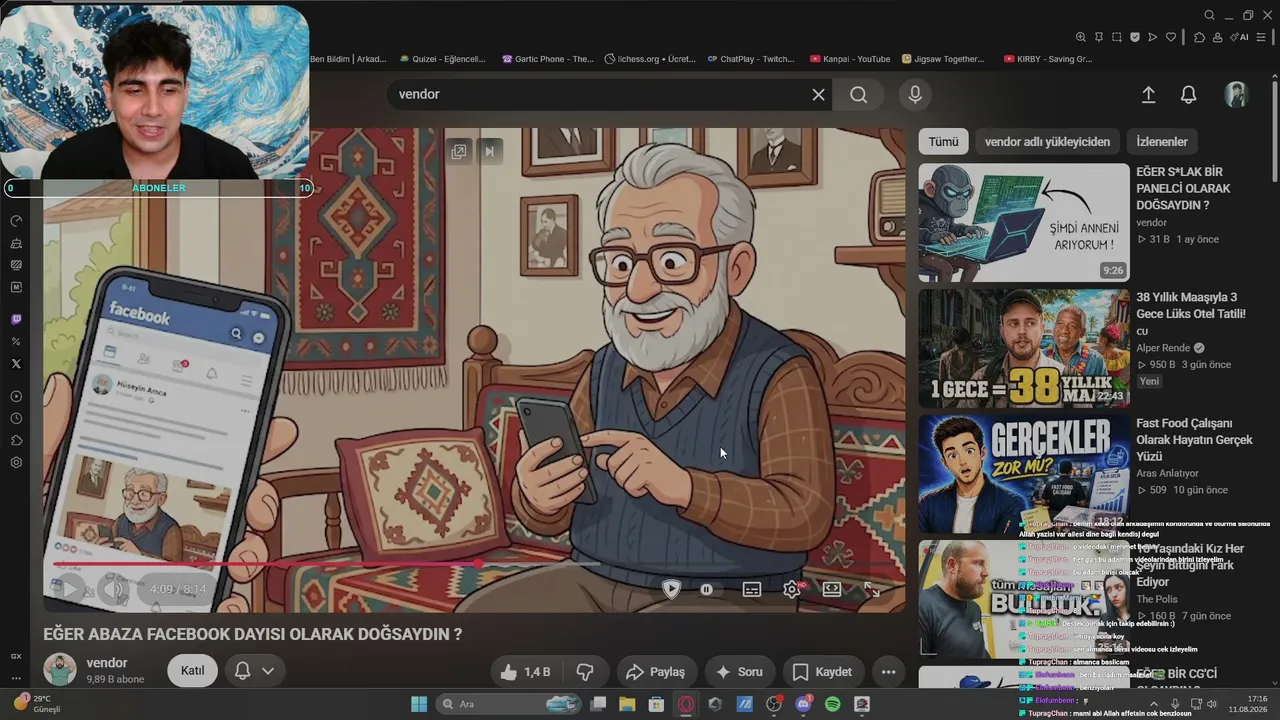Open the sidebar player icon
Viewport: 1280px width, 720px height.
pos(16,396)
